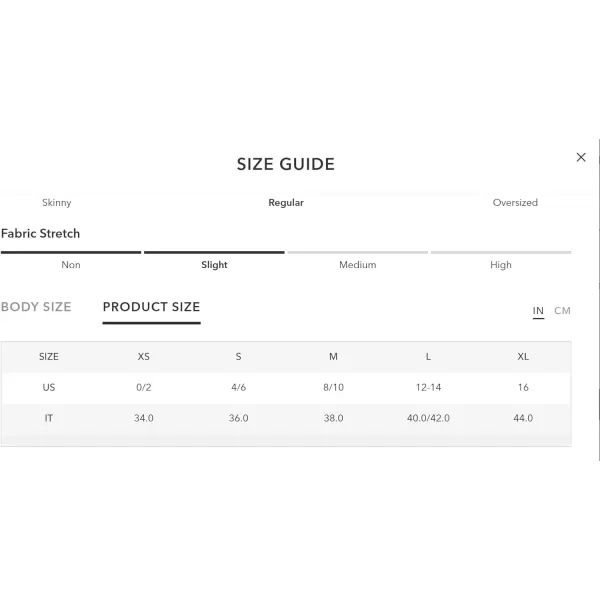Click the dialog's vertical scrollbar

599,300
